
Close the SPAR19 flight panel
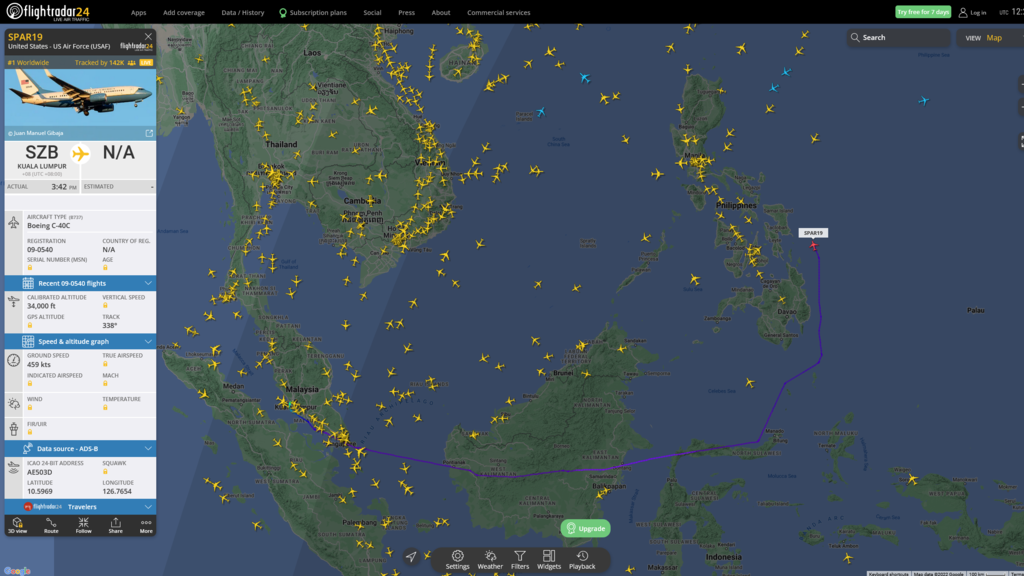pyautogui.click(x=148, y=37)
